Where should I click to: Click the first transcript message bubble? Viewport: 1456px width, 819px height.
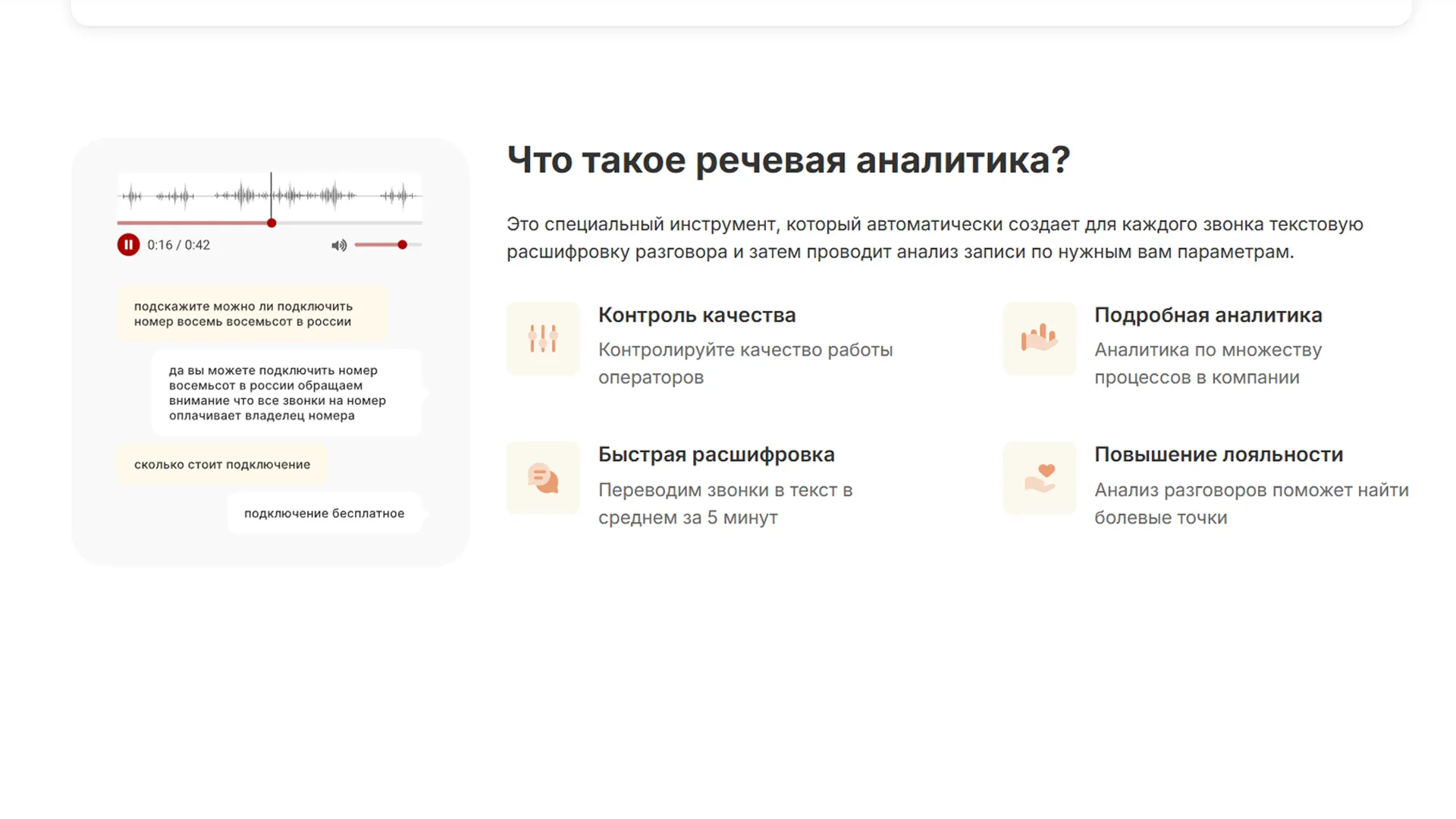[x=251, y=314]
